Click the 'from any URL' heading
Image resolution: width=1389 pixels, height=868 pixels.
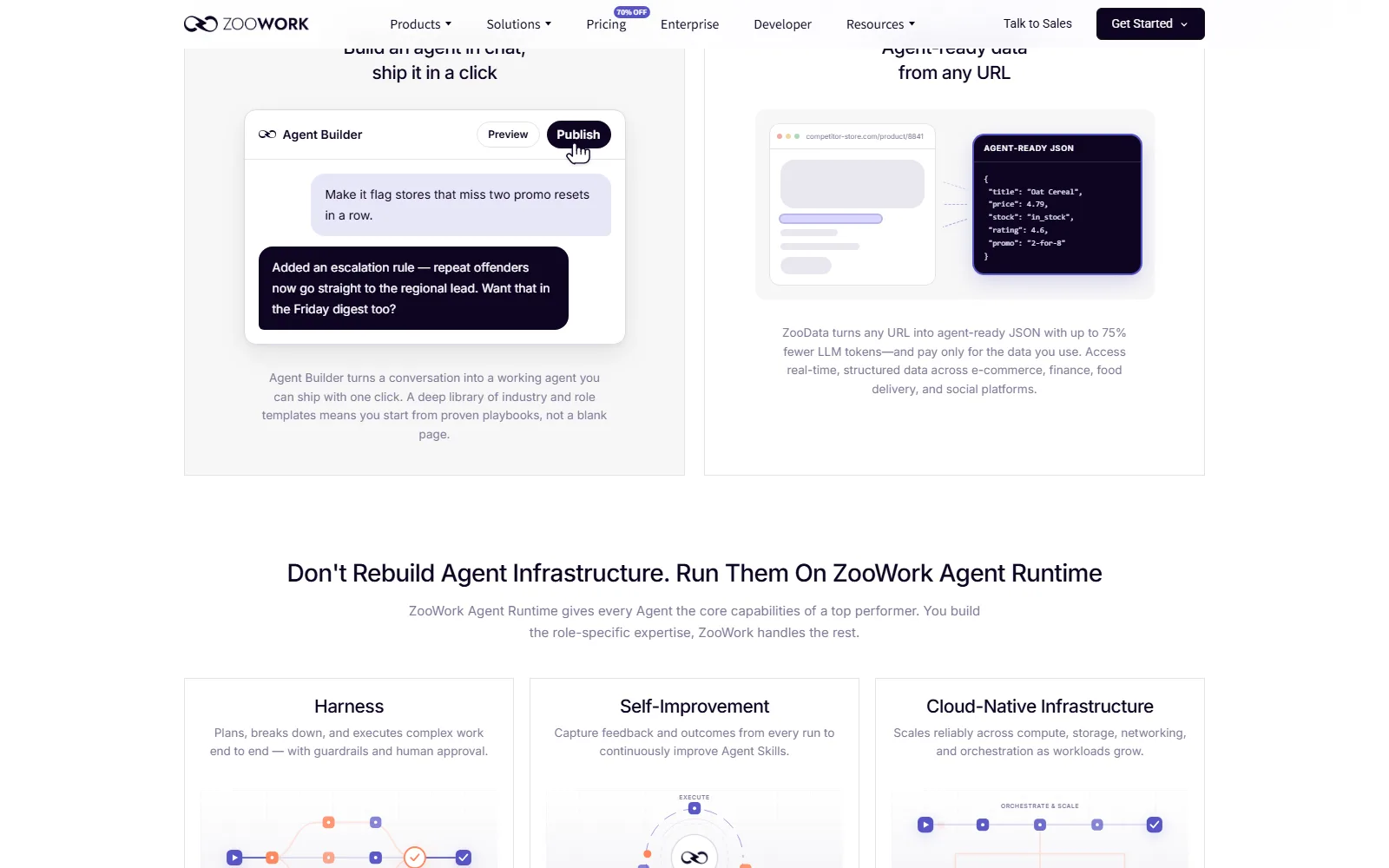pos(954,73)
